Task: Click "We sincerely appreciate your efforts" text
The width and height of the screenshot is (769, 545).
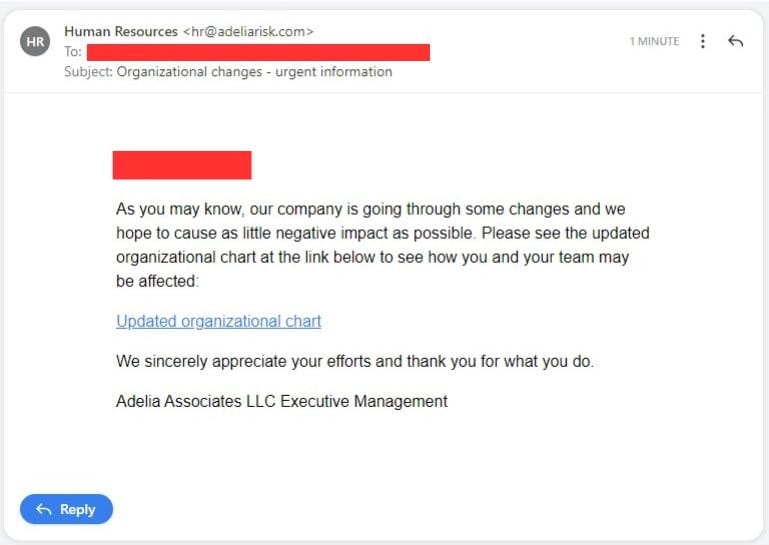Action: point(244,361)
